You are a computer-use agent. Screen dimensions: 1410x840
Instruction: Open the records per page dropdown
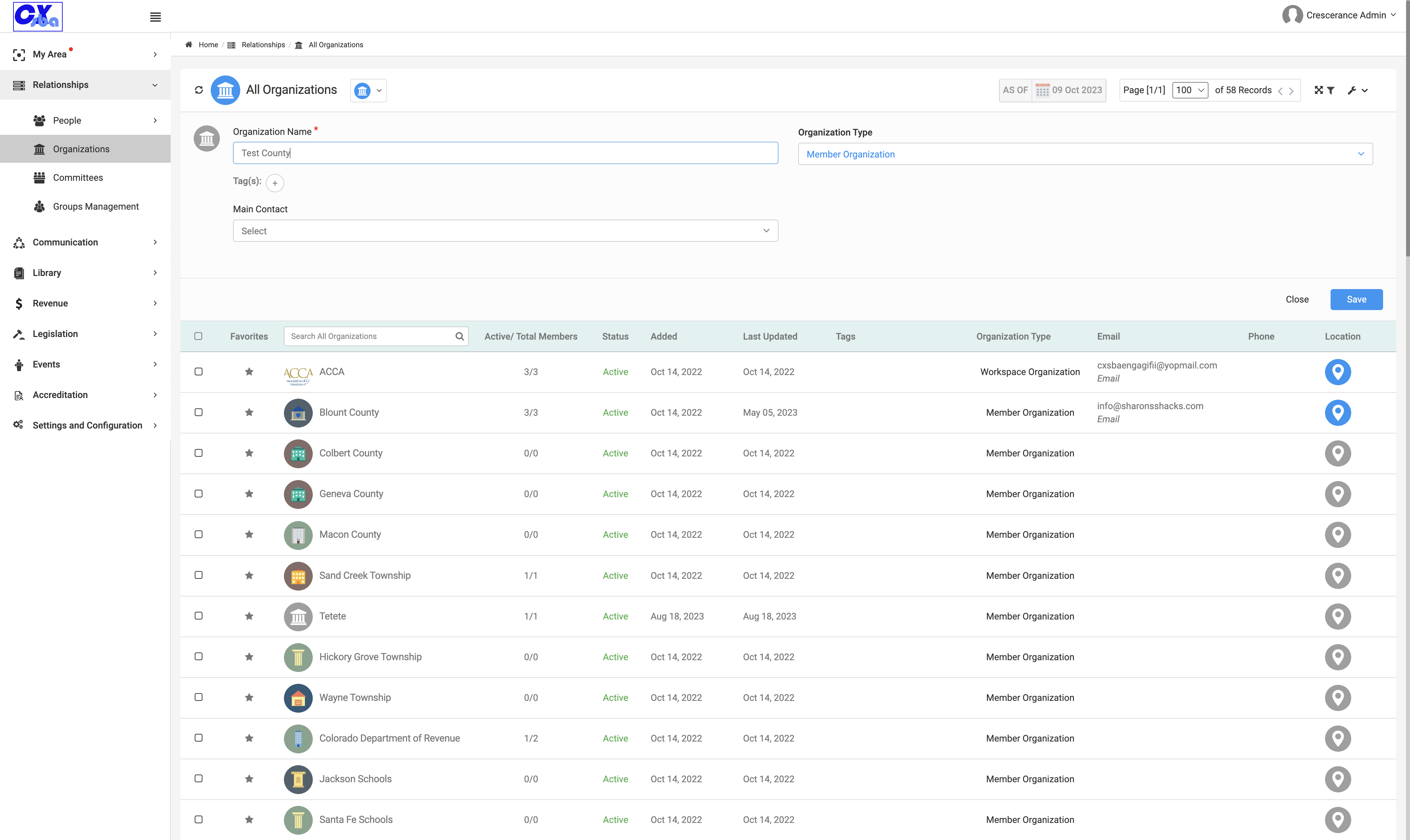coord(1190,91)
